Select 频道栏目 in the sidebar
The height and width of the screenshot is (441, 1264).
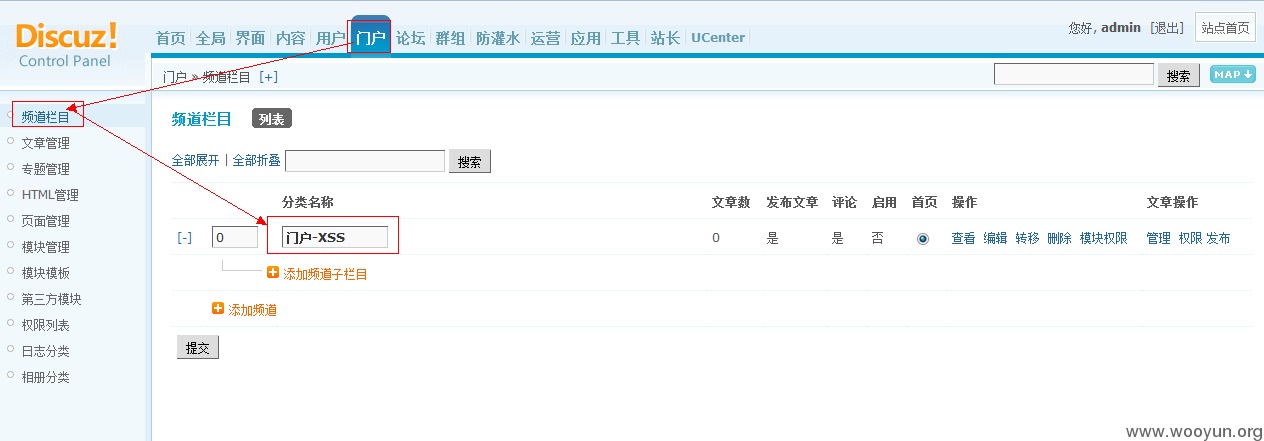46,117
